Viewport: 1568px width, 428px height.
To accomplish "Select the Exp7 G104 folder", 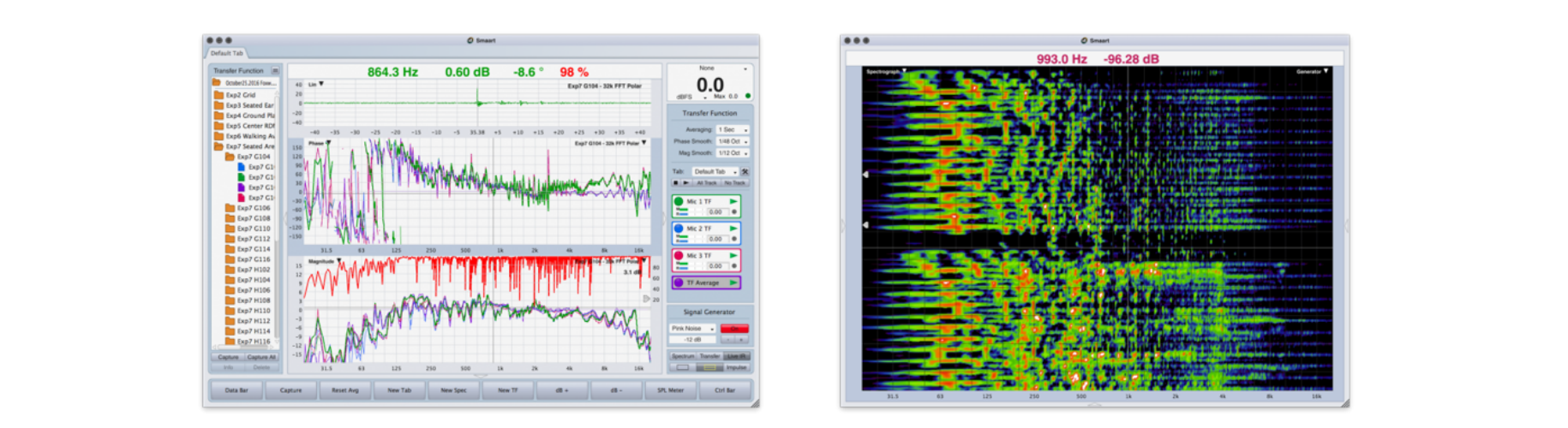I will [248, 157].
